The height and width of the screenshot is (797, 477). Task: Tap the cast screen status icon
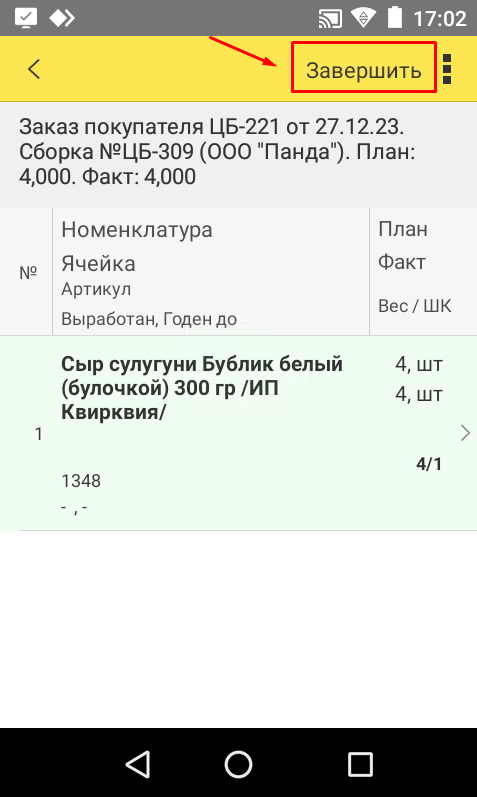coord(331,18)
